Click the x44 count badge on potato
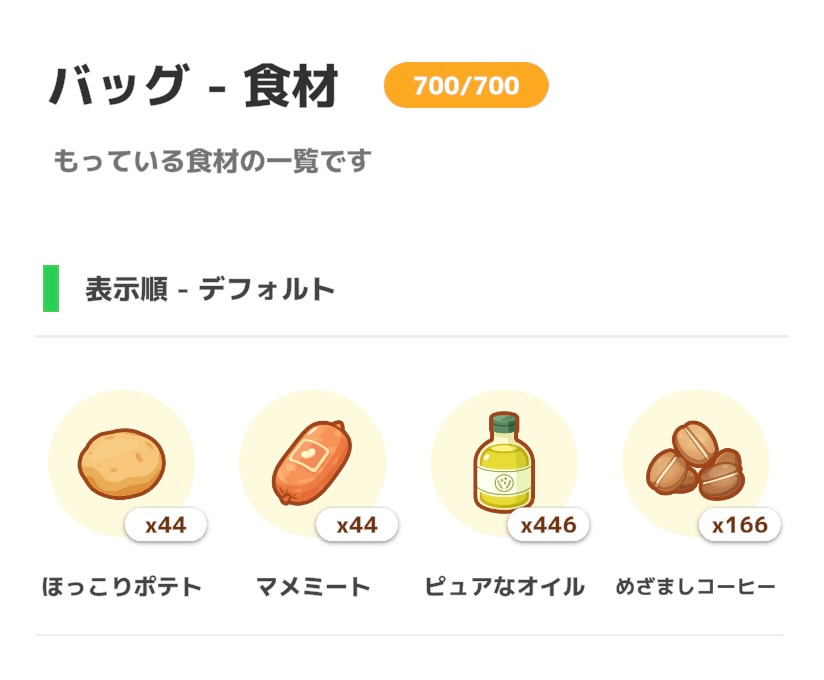 point(166,524)
